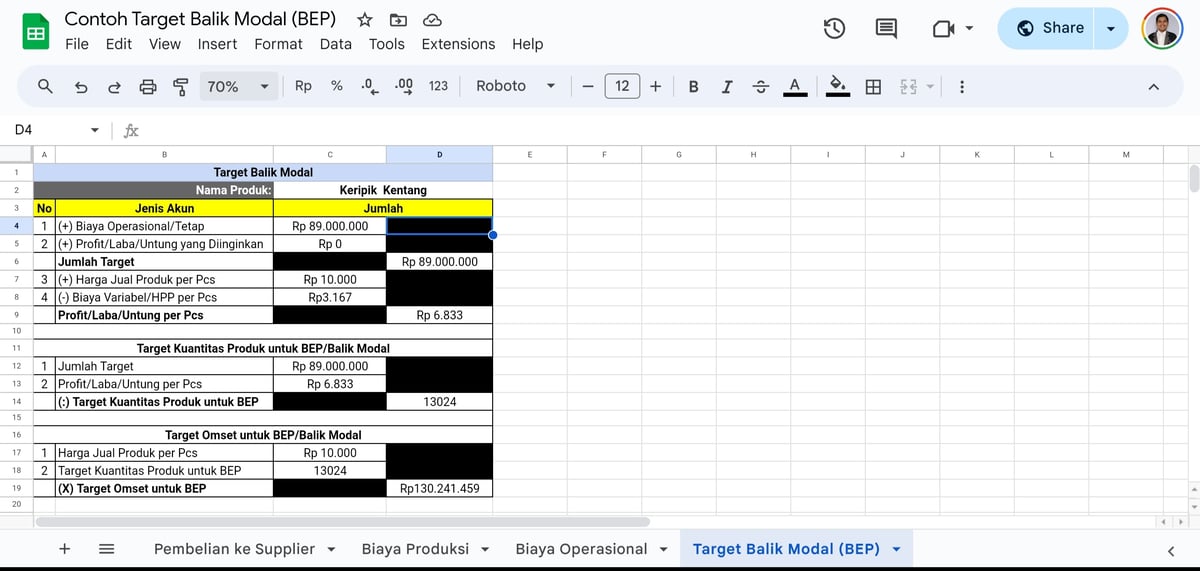1200x571 pixels.
Task: Open the Tools menu
Action: point(387,44)
